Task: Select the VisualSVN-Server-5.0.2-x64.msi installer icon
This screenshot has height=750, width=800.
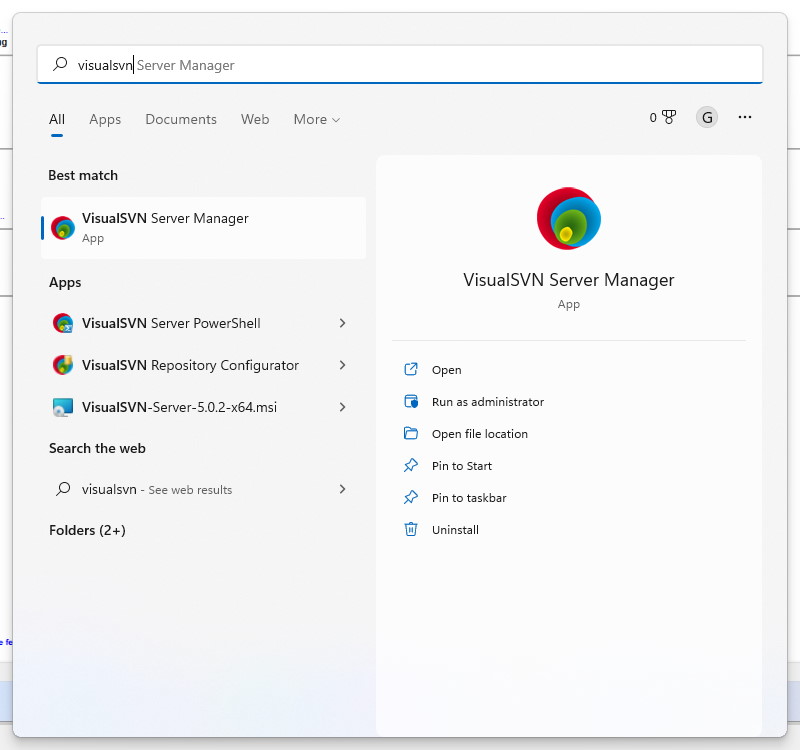Action: tap(63, 408)
